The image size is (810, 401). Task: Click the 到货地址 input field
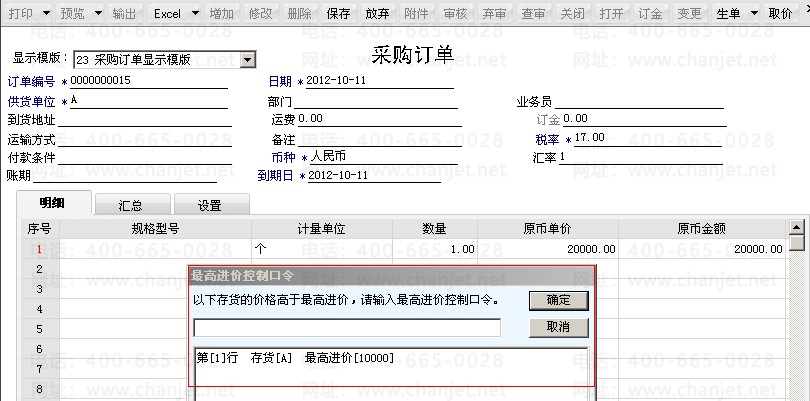pyautogui.click(x=145, y=119)
